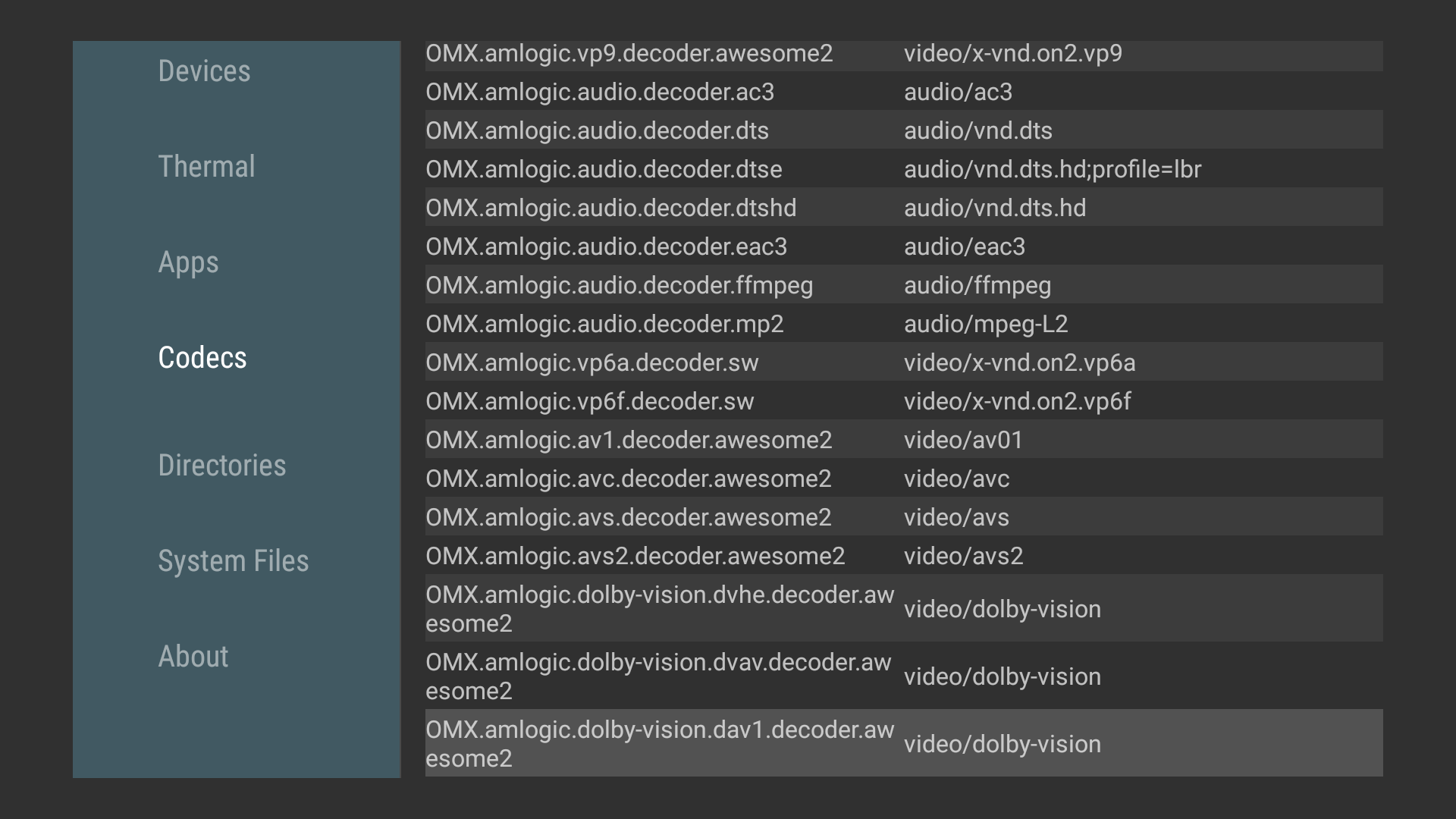
Task: Select the audio.decoder.ac3 codec row
Action: tap(904, 92)
